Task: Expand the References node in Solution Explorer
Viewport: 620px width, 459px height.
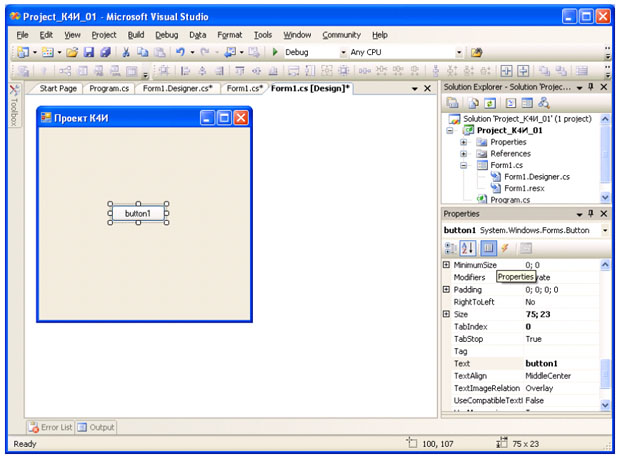Action: pos(463,153)
